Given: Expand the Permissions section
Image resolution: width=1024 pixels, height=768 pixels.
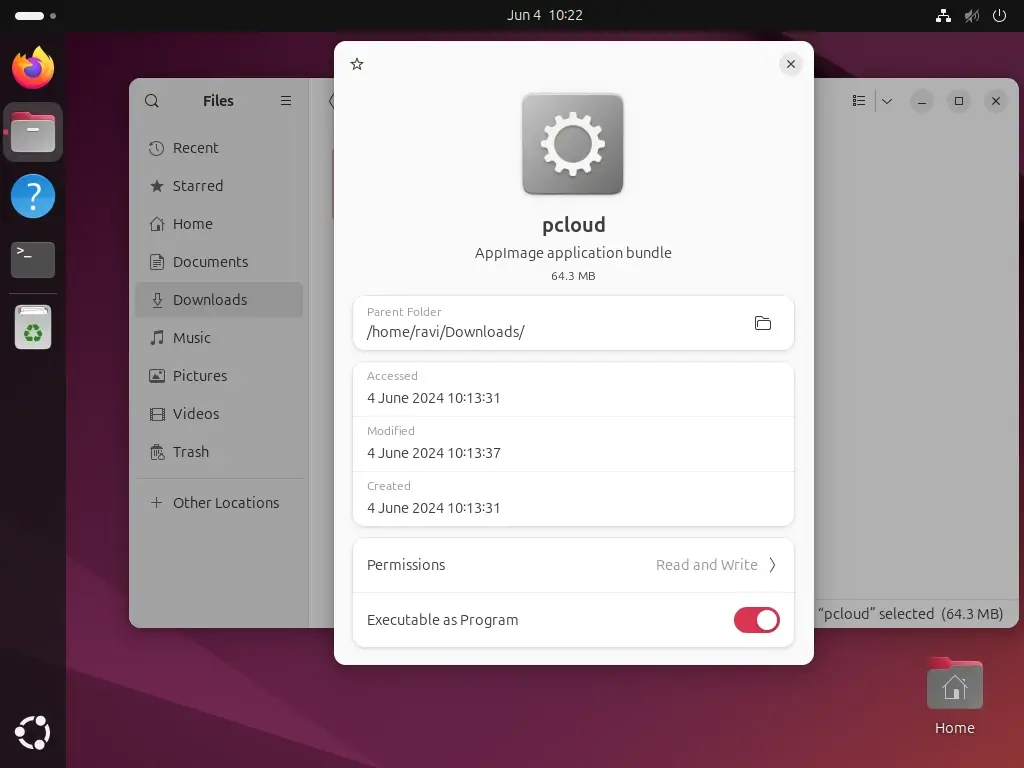Looking at the screenshot, I should [771, 565].
